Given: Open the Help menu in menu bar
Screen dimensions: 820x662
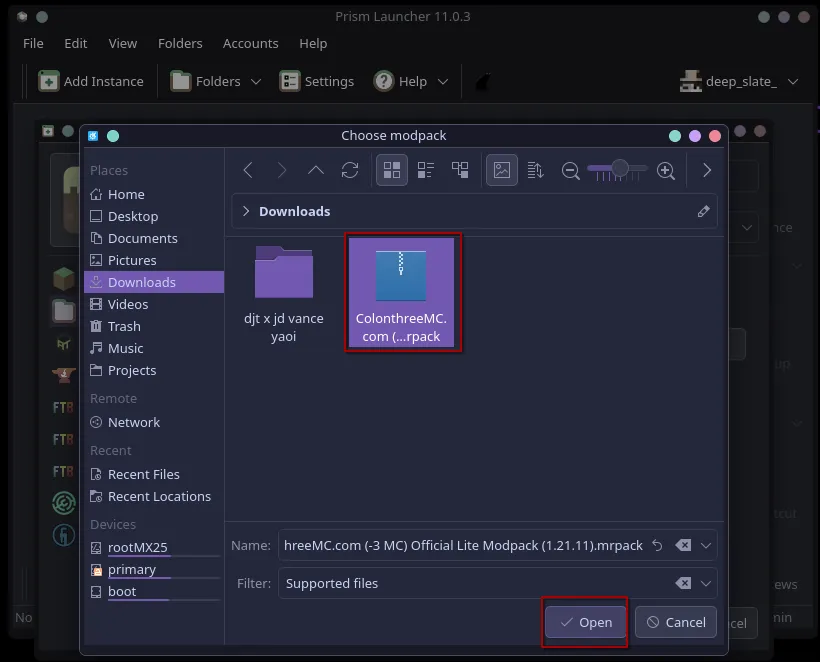Looking at the screenshot, I should pos(313,43).
